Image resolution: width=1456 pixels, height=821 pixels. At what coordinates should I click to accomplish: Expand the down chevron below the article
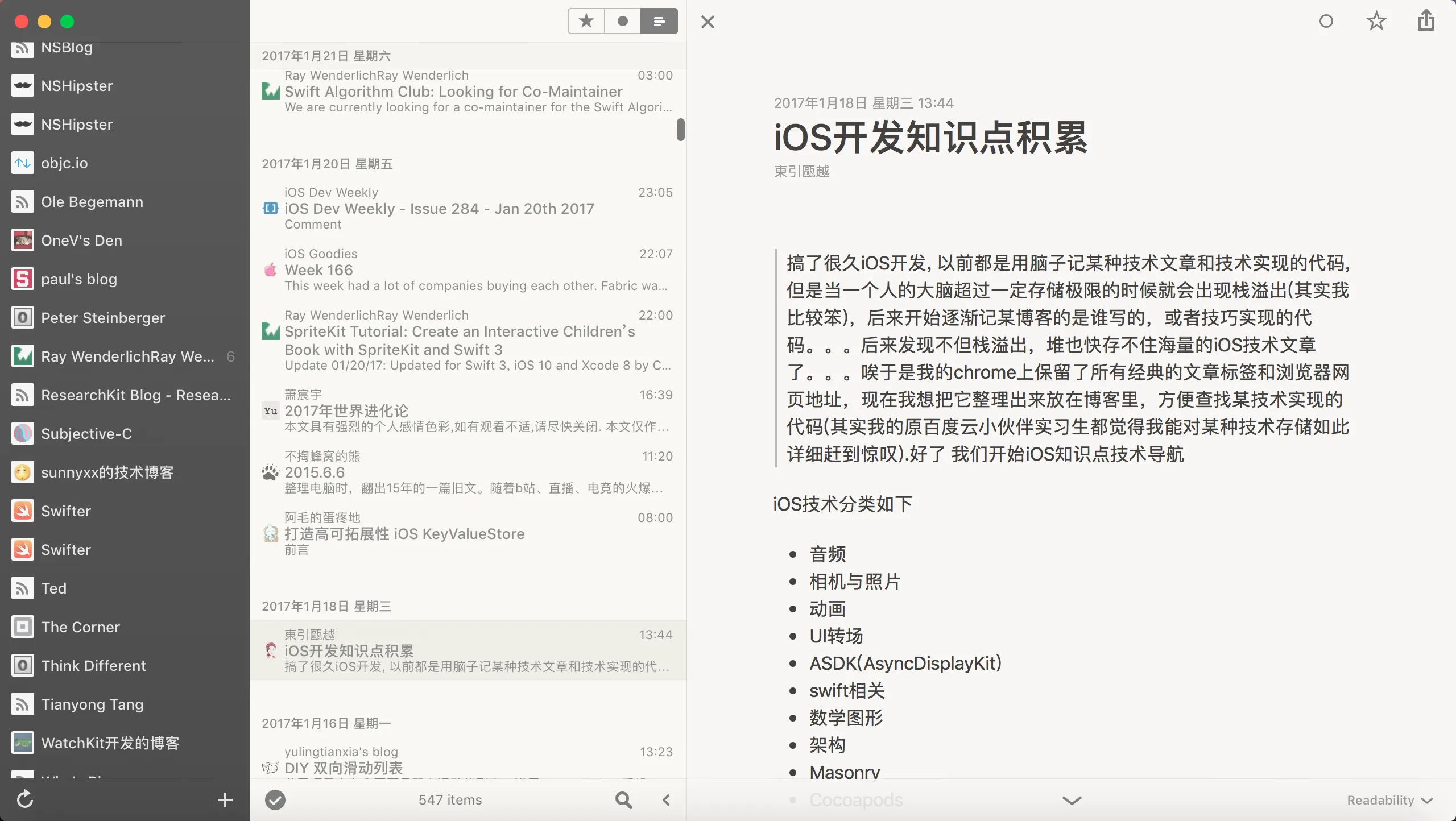pyautogui.click(x=1072, y=800)
